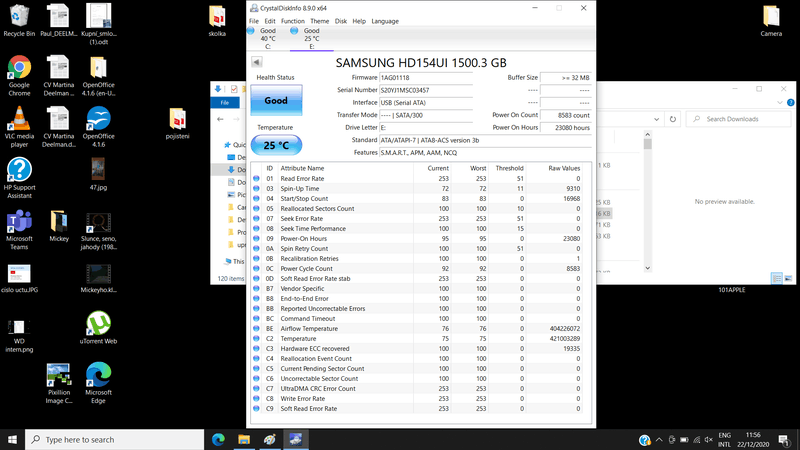This screenshot has height=450, width=800.
Task: Select the Airflow Temperature attribute row
Action: [417, 329]
